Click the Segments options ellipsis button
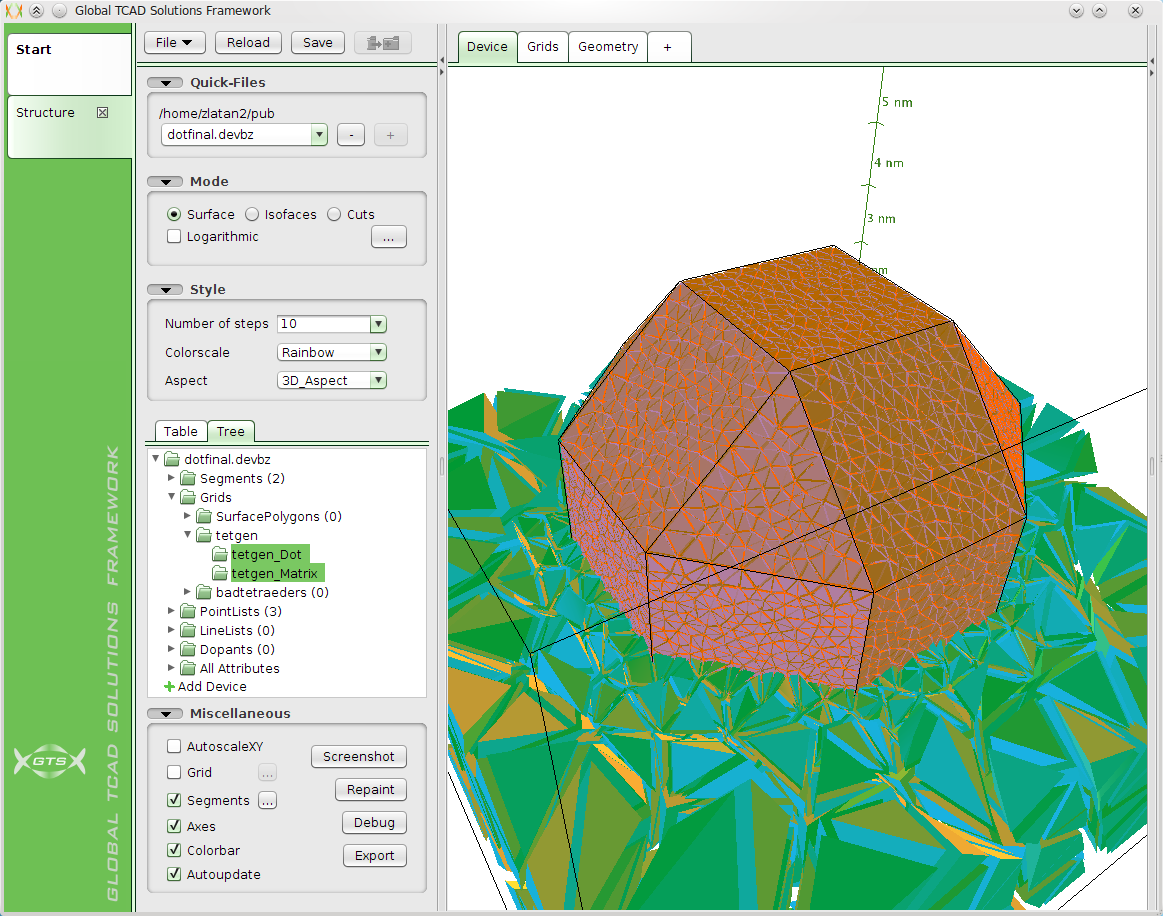Viewport: 1163px width, 916px height. [x=267, y=800]
